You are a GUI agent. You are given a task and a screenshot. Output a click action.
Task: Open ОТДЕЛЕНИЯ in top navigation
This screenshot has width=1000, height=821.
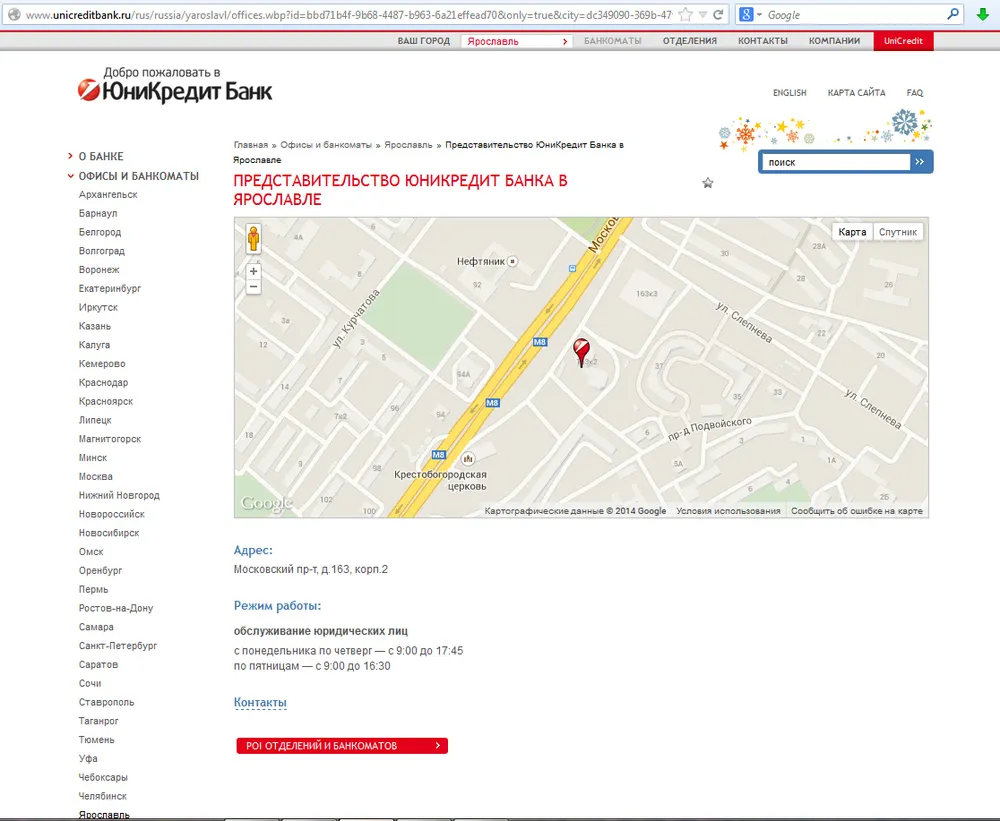click(x=689, y=41)
